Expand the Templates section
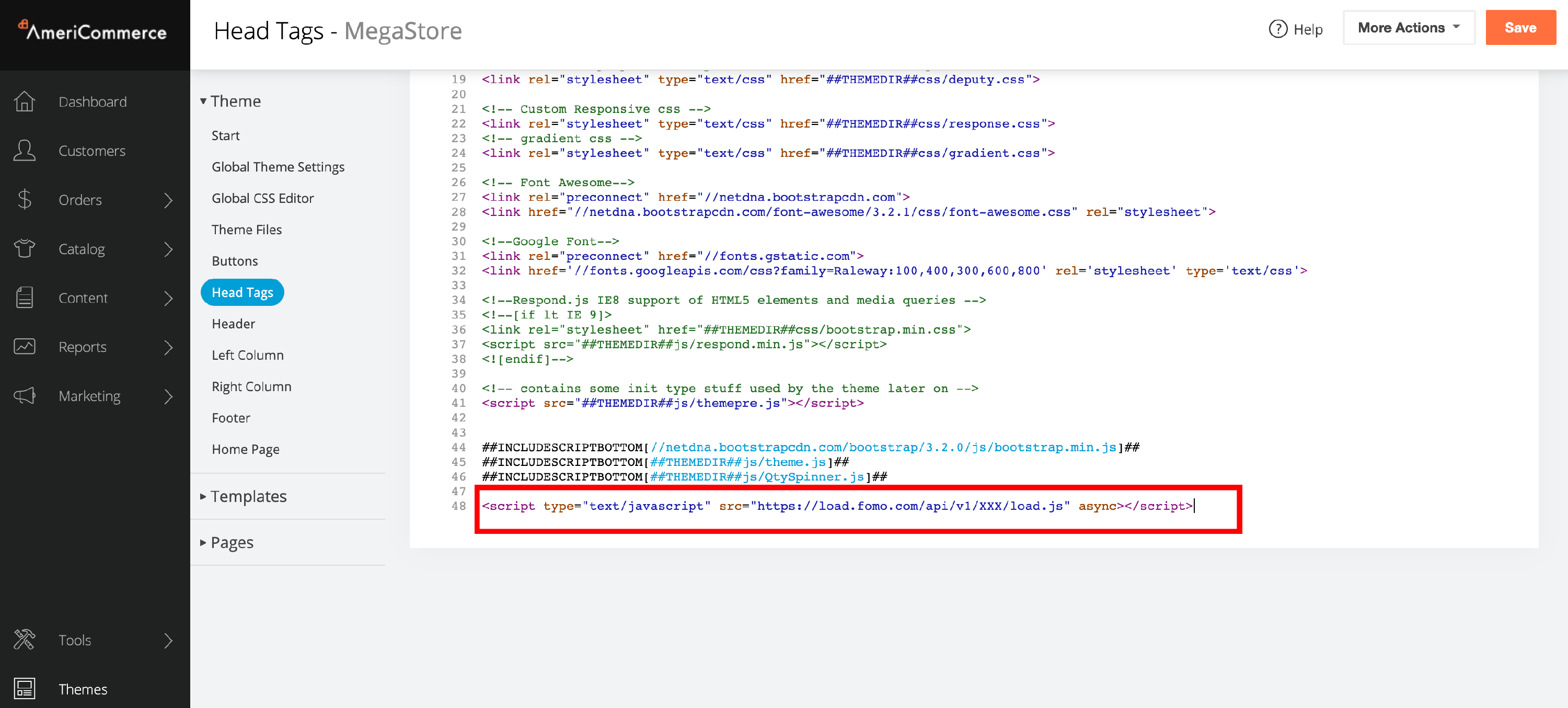This screenshot has height=708, width=1568. point(243,496)
